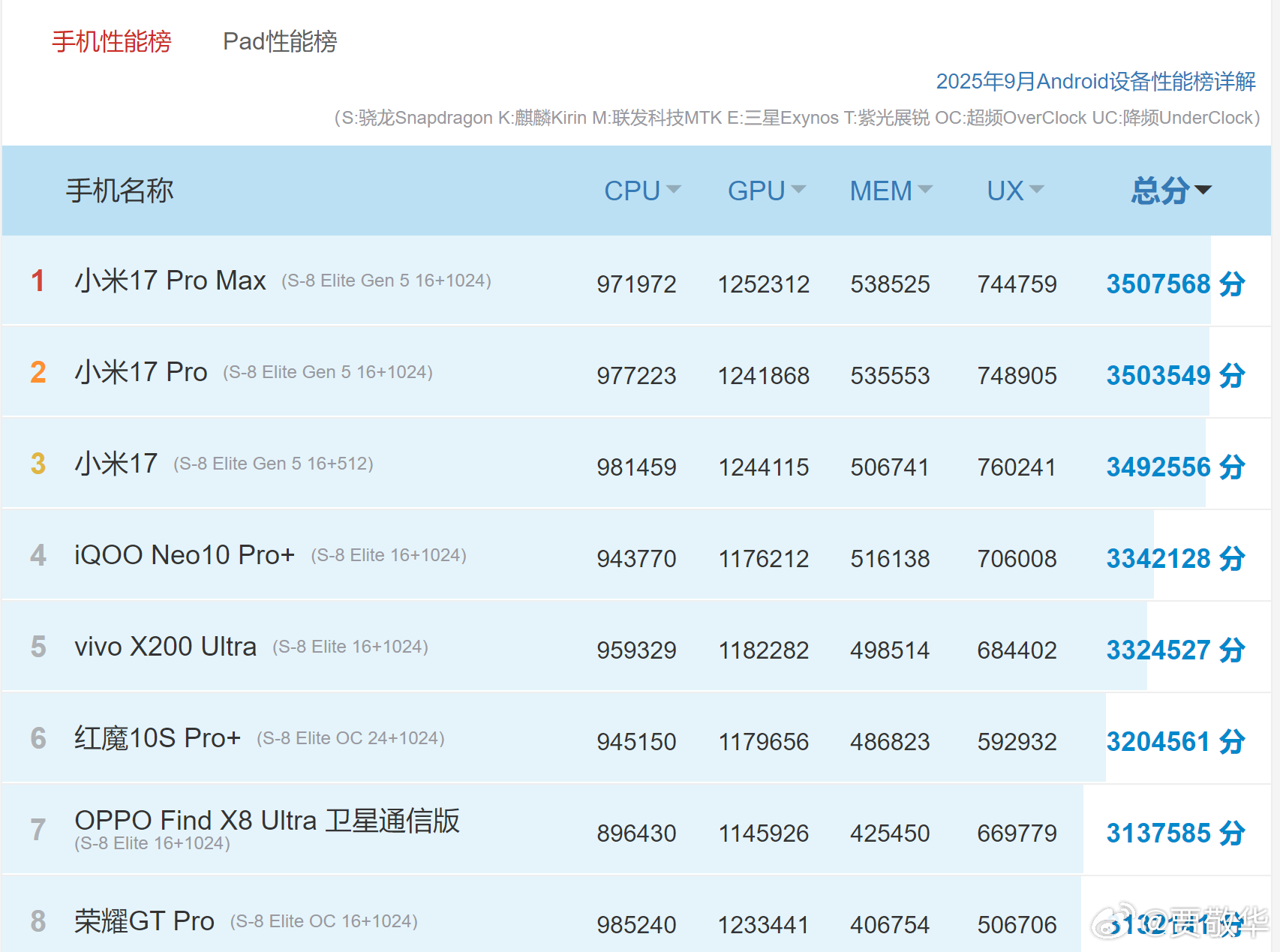Image resolution: width=1280 pixels, height=952 pixels.
Task: Click UX score 684402
Action: [x=1017, y=650]
